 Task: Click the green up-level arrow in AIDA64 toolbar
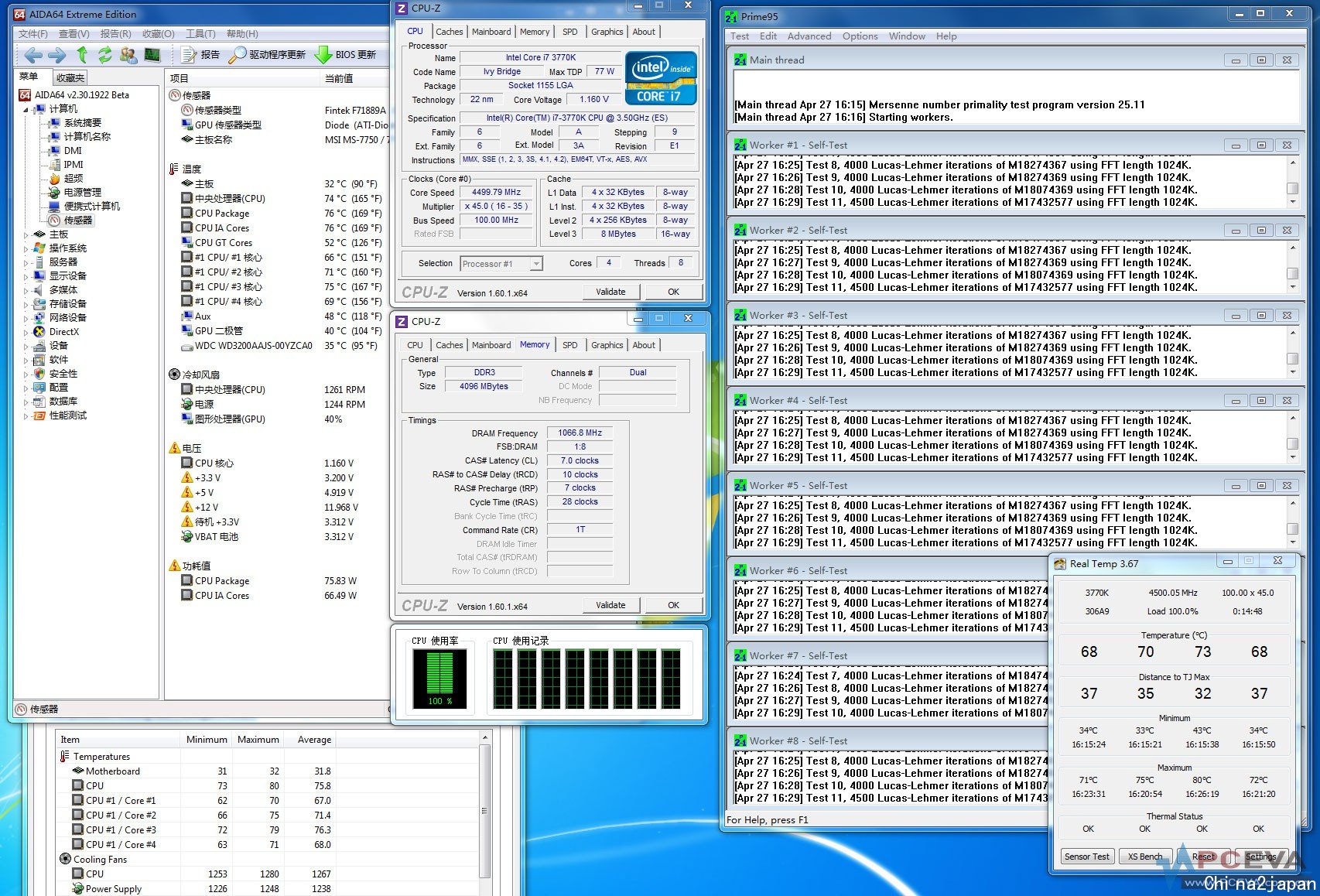82,55
